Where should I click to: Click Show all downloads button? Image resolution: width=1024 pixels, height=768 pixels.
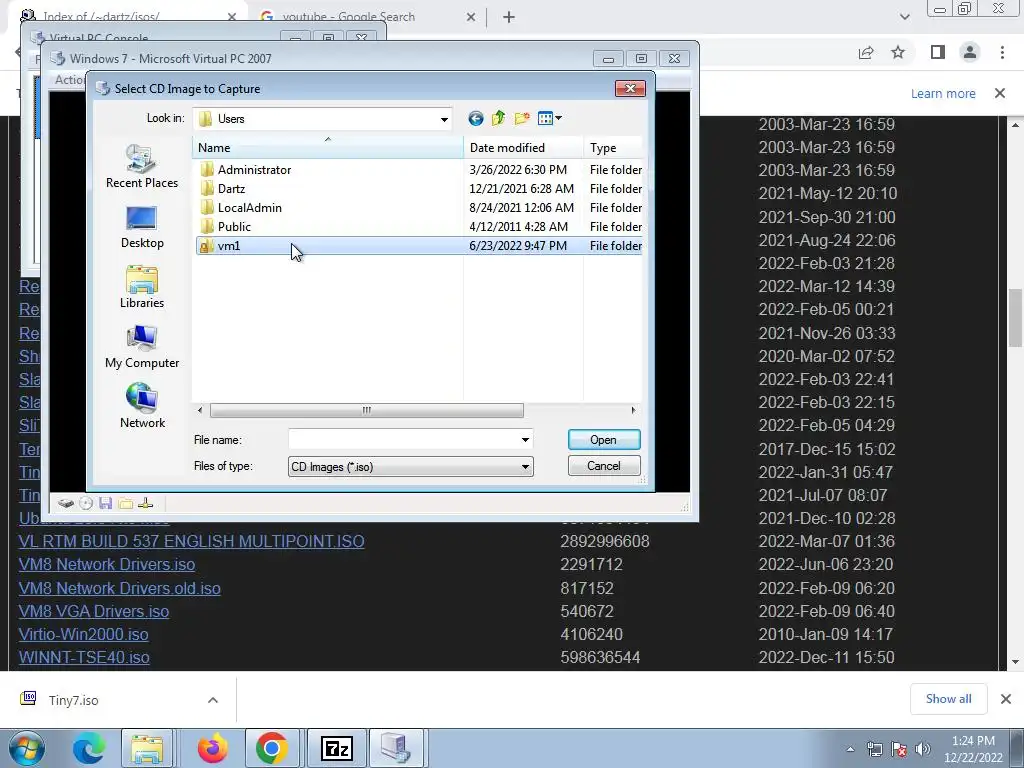948,699
